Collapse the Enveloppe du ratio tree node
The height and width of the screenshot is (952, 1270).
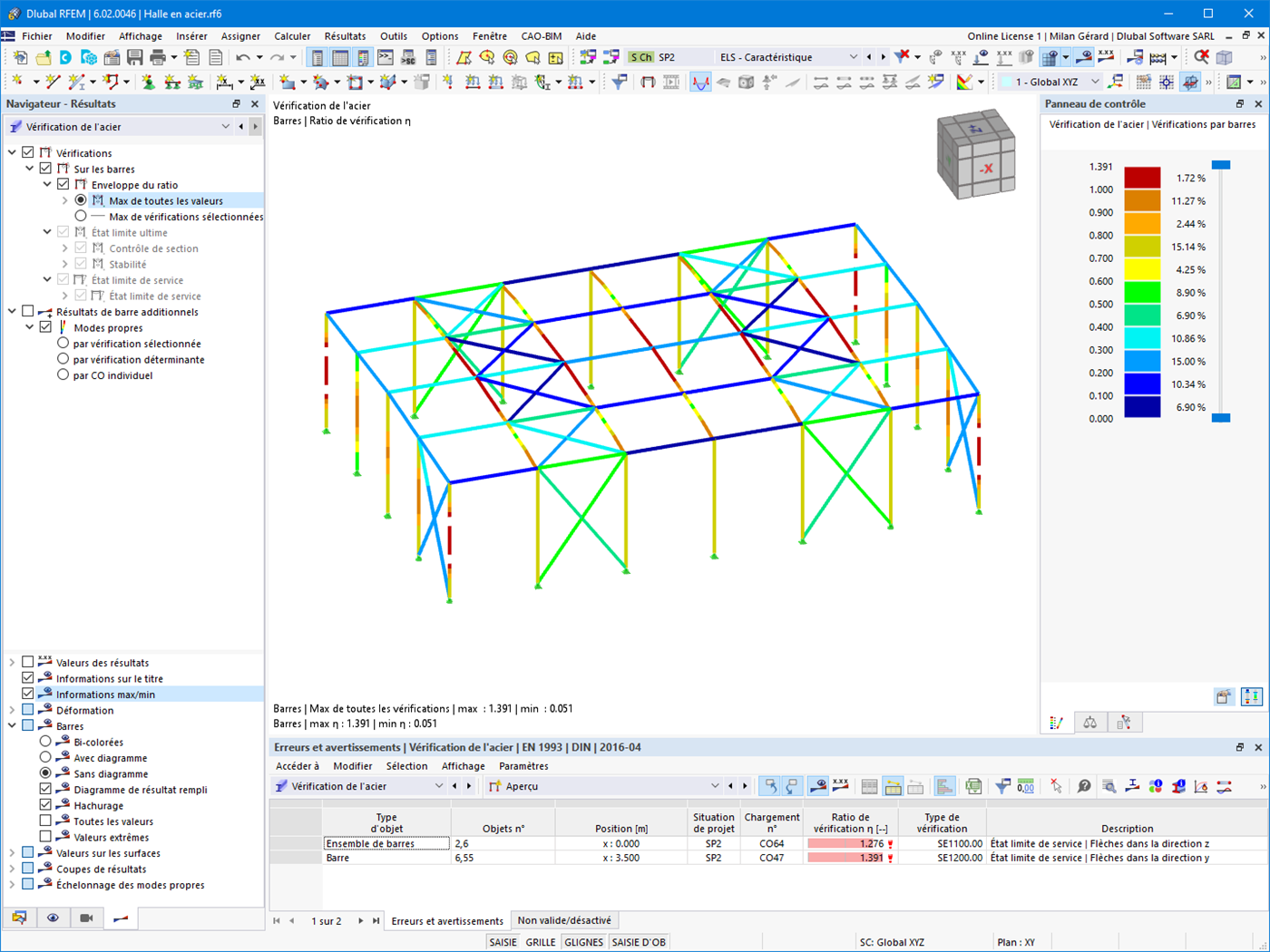[47, 185]
